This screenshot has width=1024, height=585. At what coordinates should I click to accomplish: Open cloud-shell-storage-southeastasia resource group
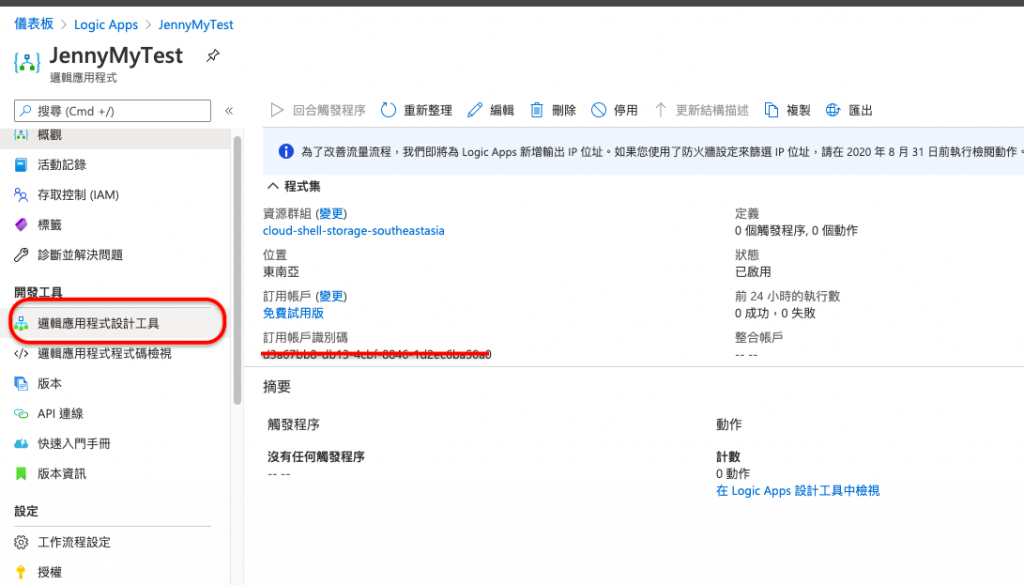pyautogui.click(x=353, y=230)
